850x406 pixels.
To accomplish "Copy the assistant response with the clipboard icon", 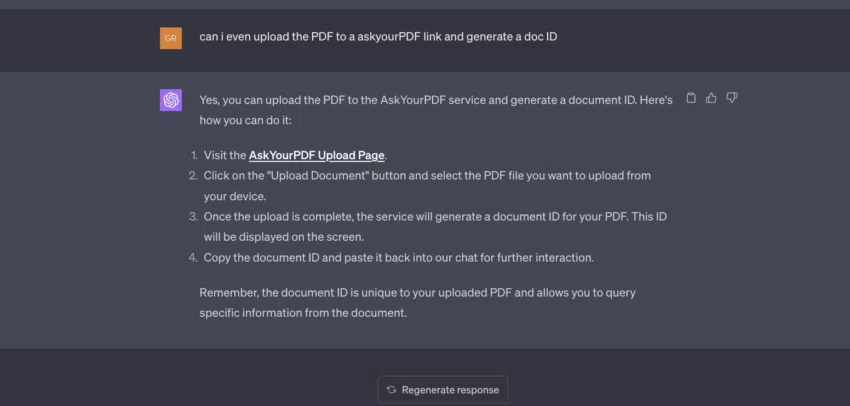I will [x=691, y=98].
